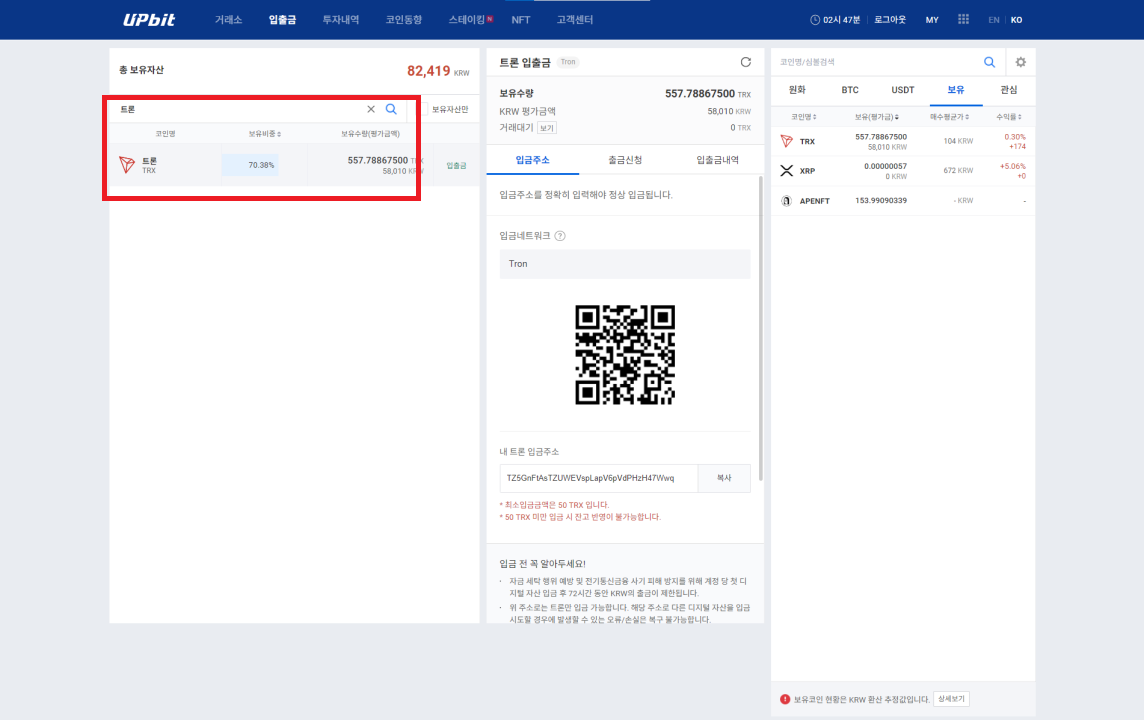Select the BTC tab
The image size is (1144, 720).
(850, 90)
